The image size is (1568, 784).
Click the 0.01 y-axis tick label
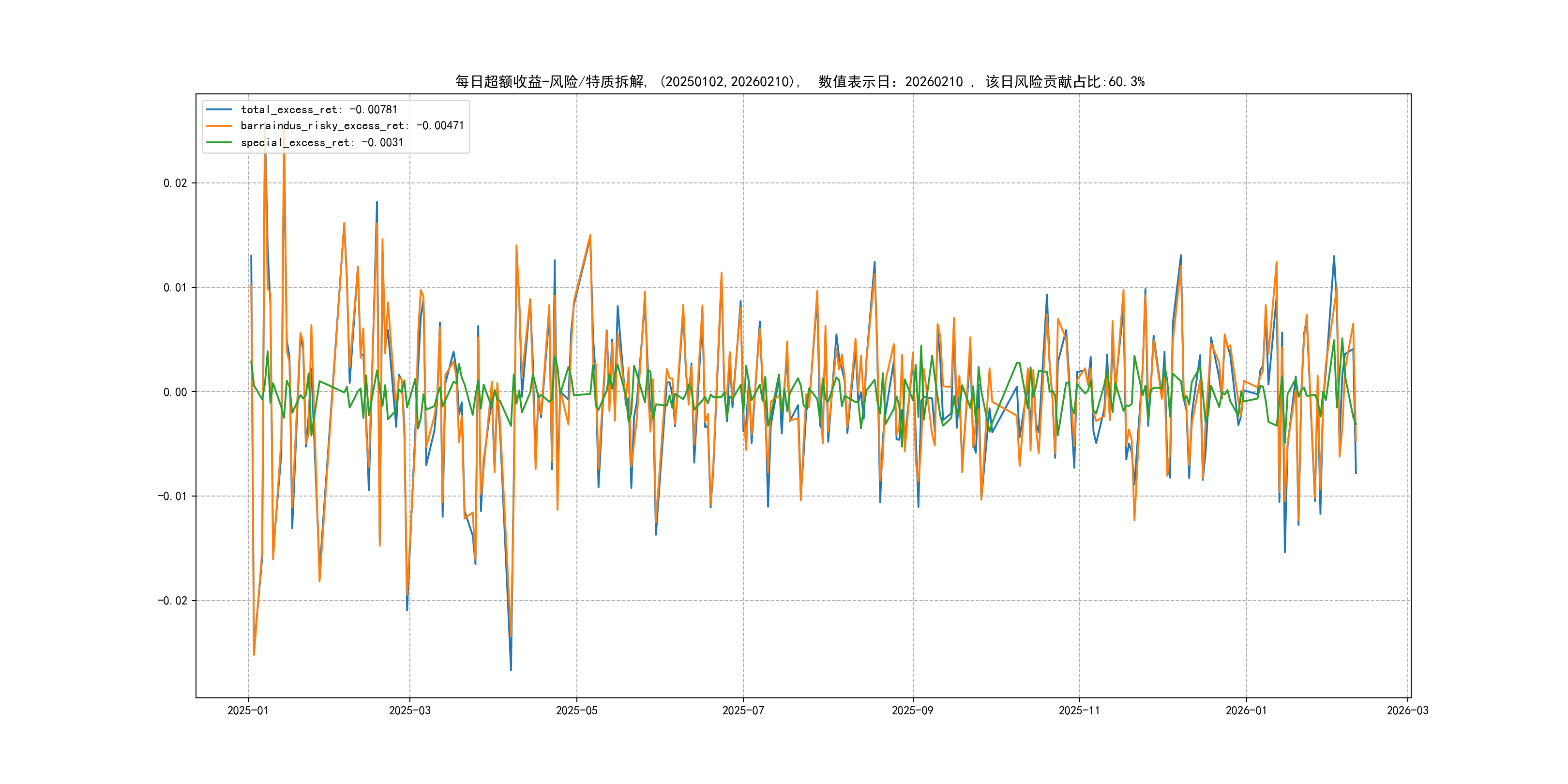click(175, 287)
